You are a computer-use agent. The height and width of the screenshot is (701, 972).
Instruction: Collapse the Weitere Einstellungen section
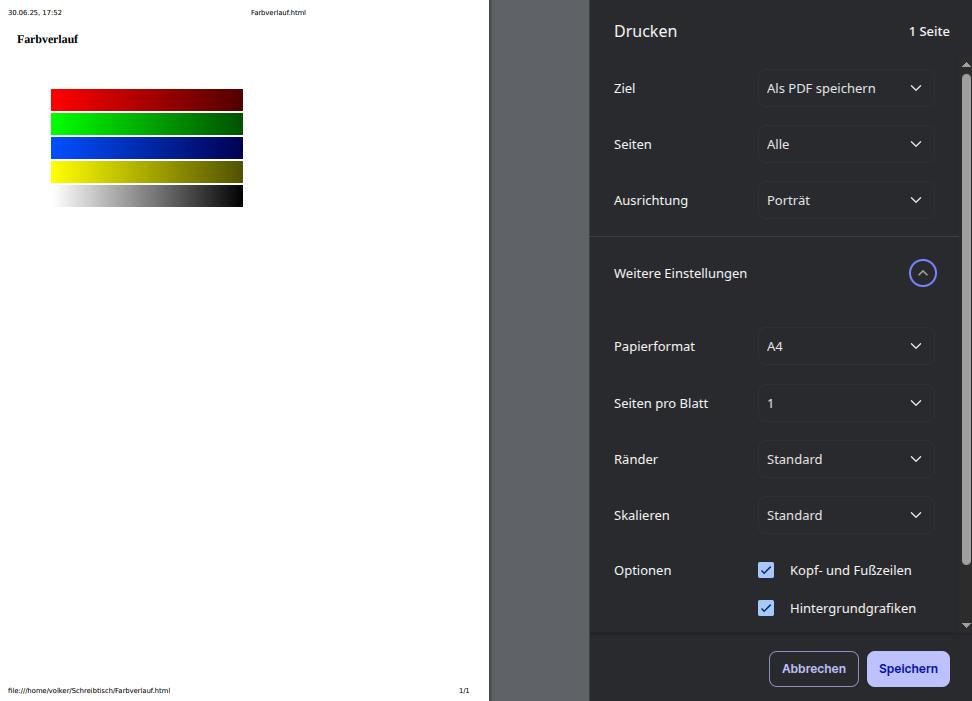point(922,273)
